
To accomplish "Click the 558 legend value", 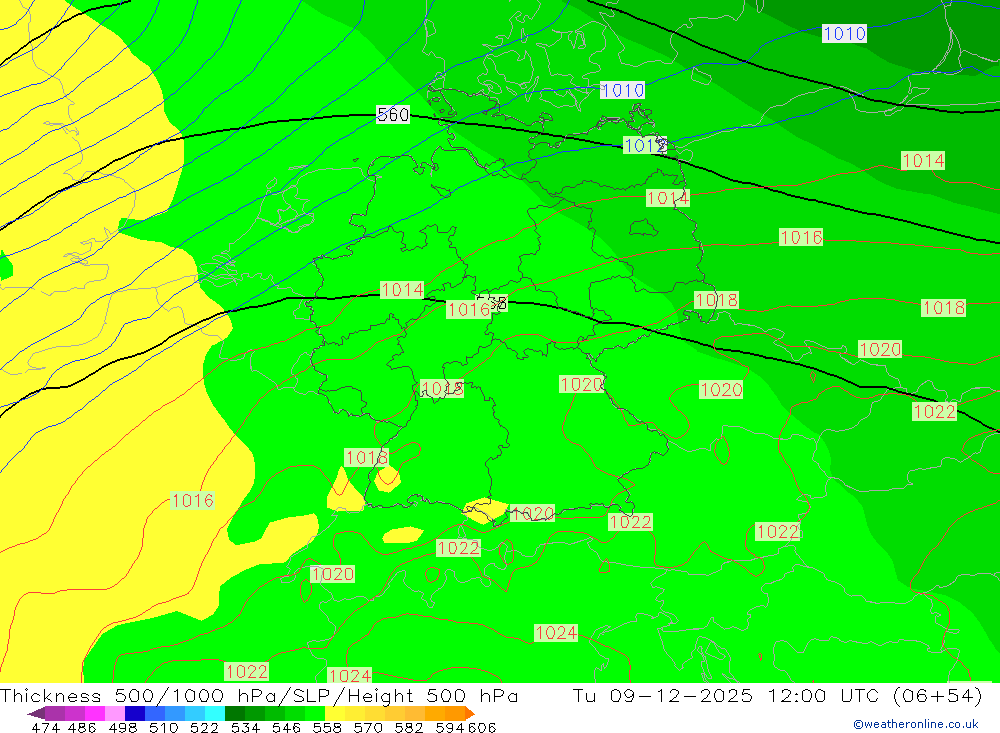I will pyautogui.click(x=327, y=727).
